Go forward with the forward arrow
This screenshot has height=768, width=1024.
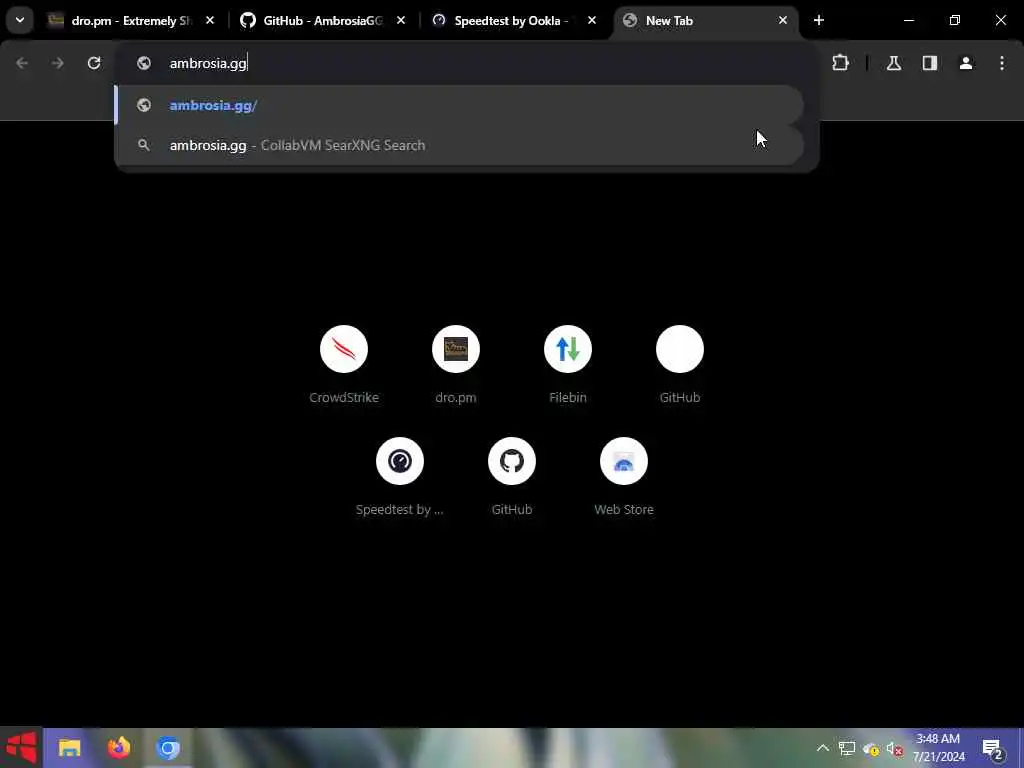58,63
